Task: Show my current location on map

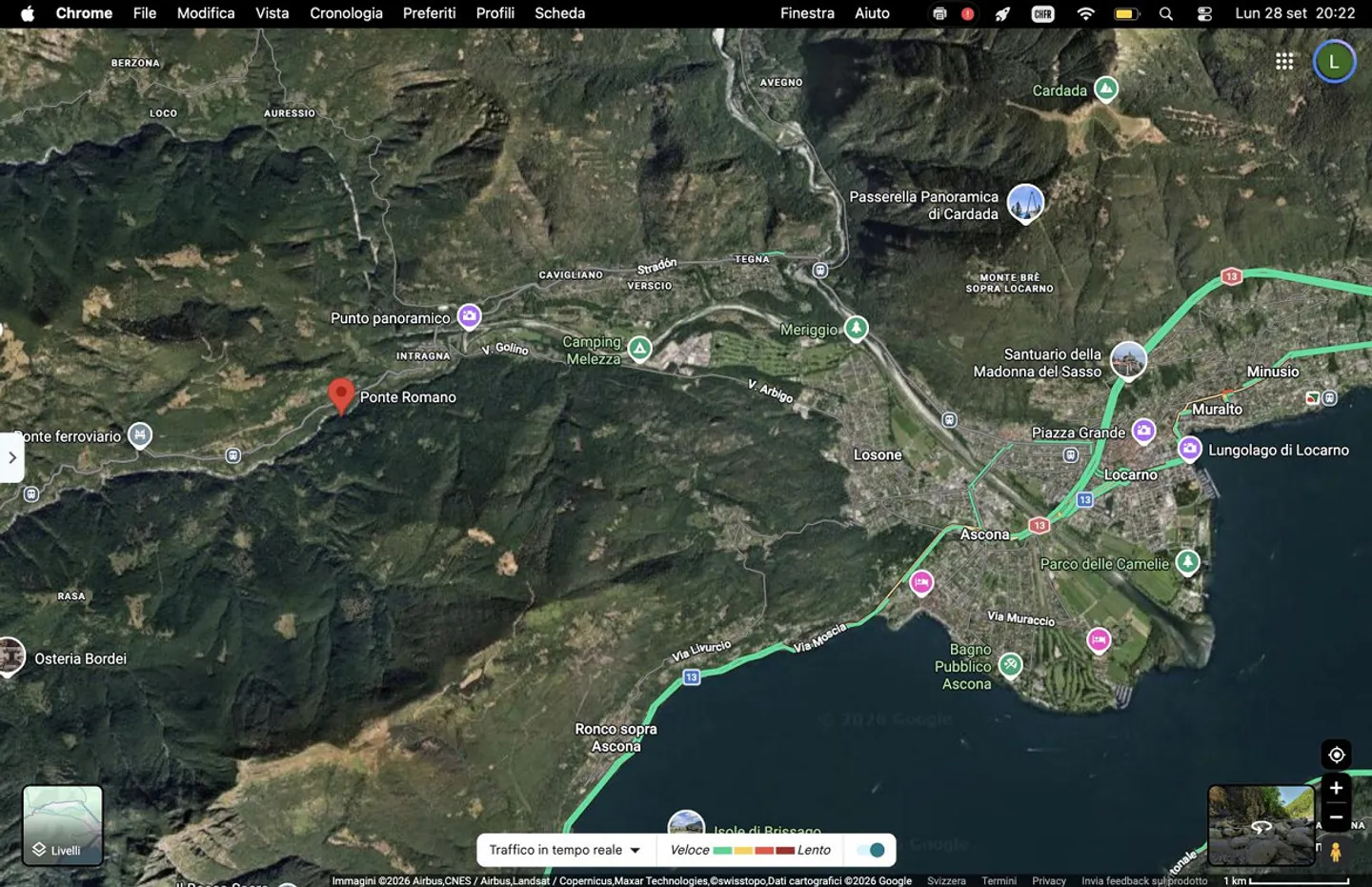Action: coord(1337,755)
